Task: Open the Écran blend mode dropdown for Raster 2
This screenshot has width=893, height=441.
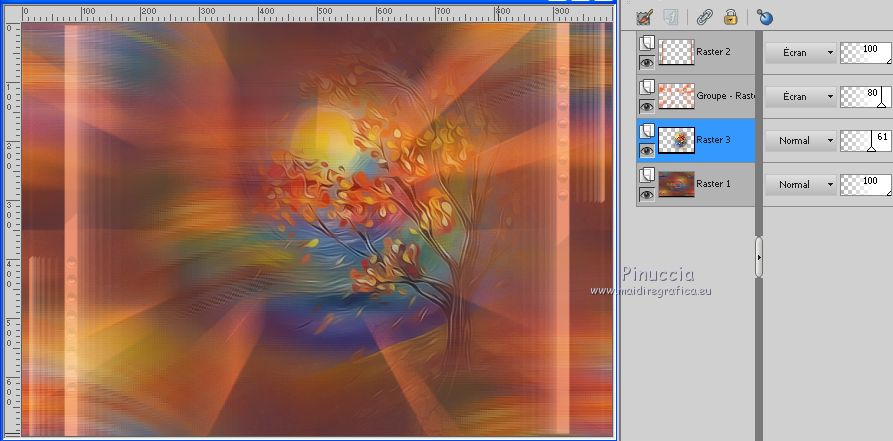Action: click(800, 52)
